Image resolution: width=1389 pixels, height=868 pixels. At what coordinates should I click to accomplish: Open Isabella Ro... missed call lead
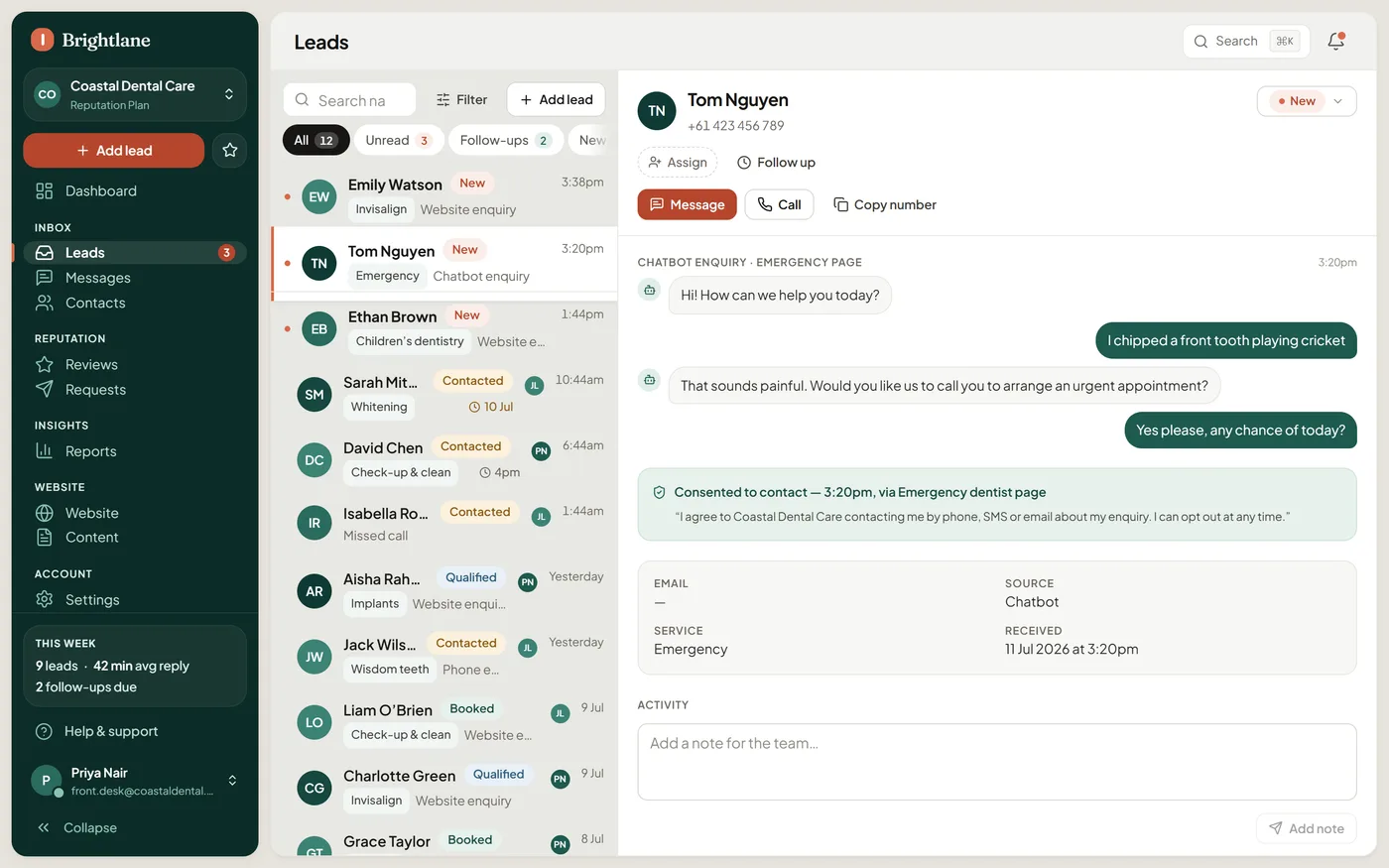pyautogui.click(x=444, y=524)
